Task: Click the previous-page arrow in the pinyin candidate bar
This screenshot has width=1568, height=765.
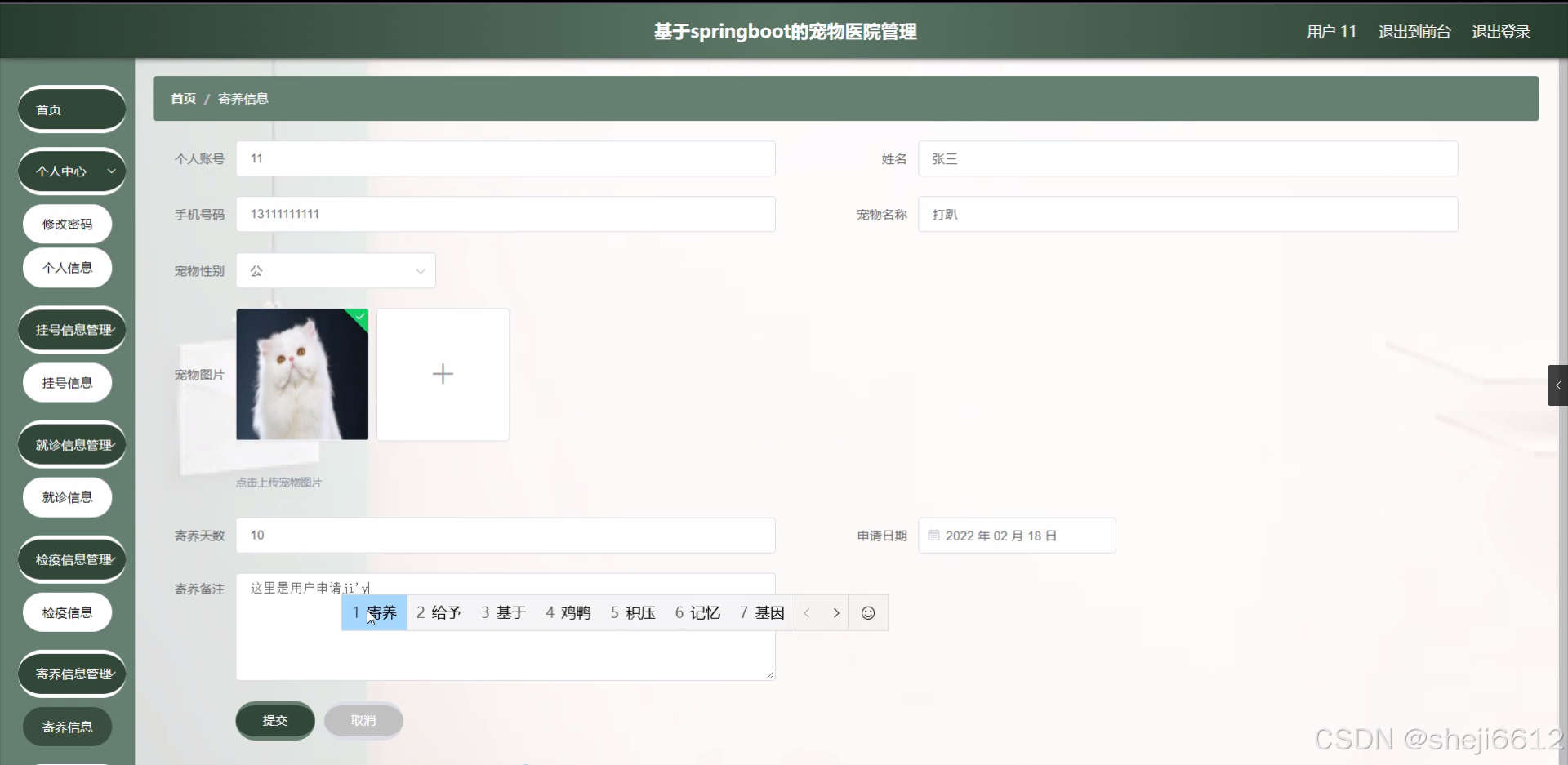Action: point(807,613)
